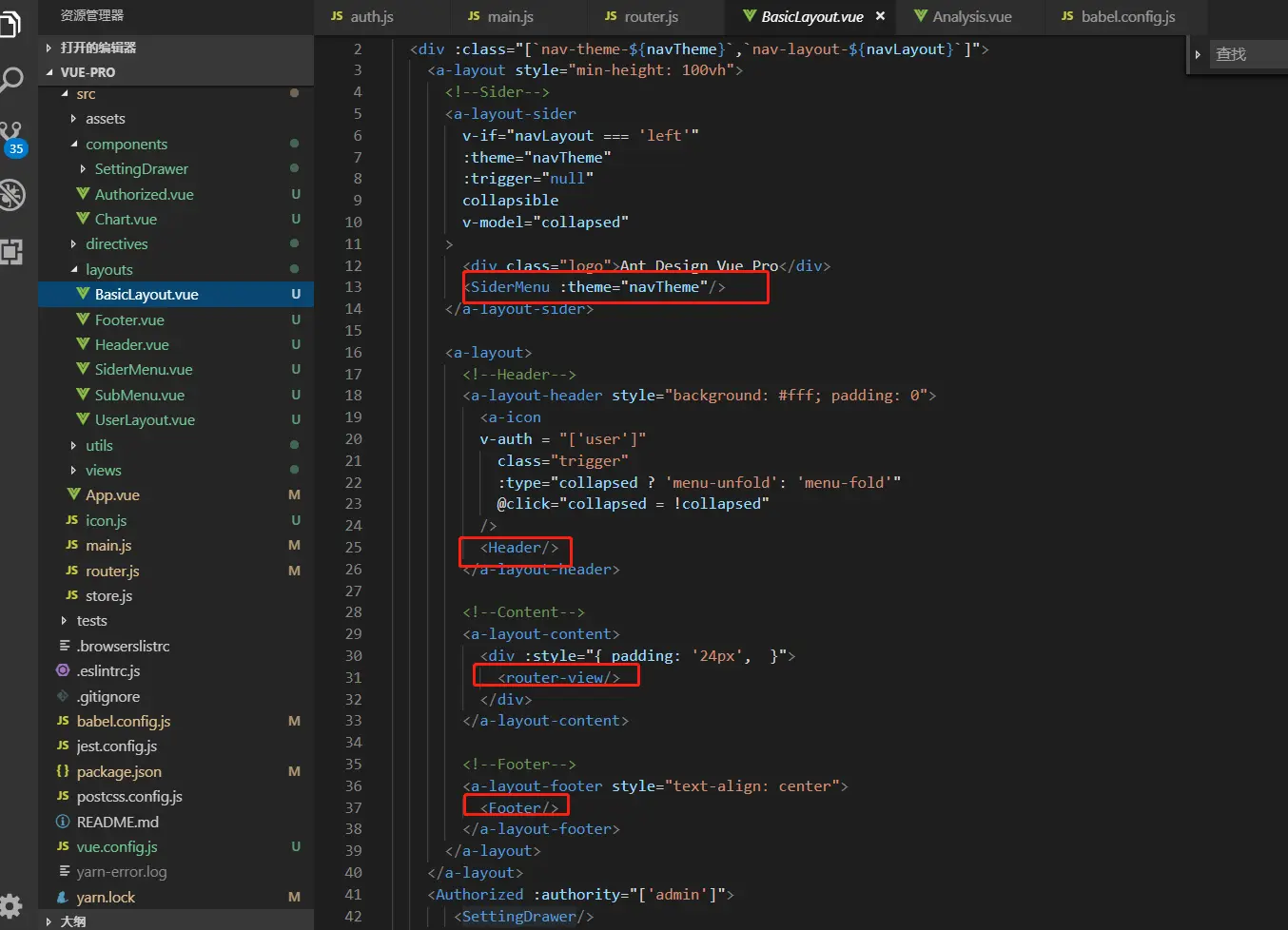This screenshot has width=1288, height=930.
Task: Click the Vue icon beside App.vue
Action: click(73, 494)
